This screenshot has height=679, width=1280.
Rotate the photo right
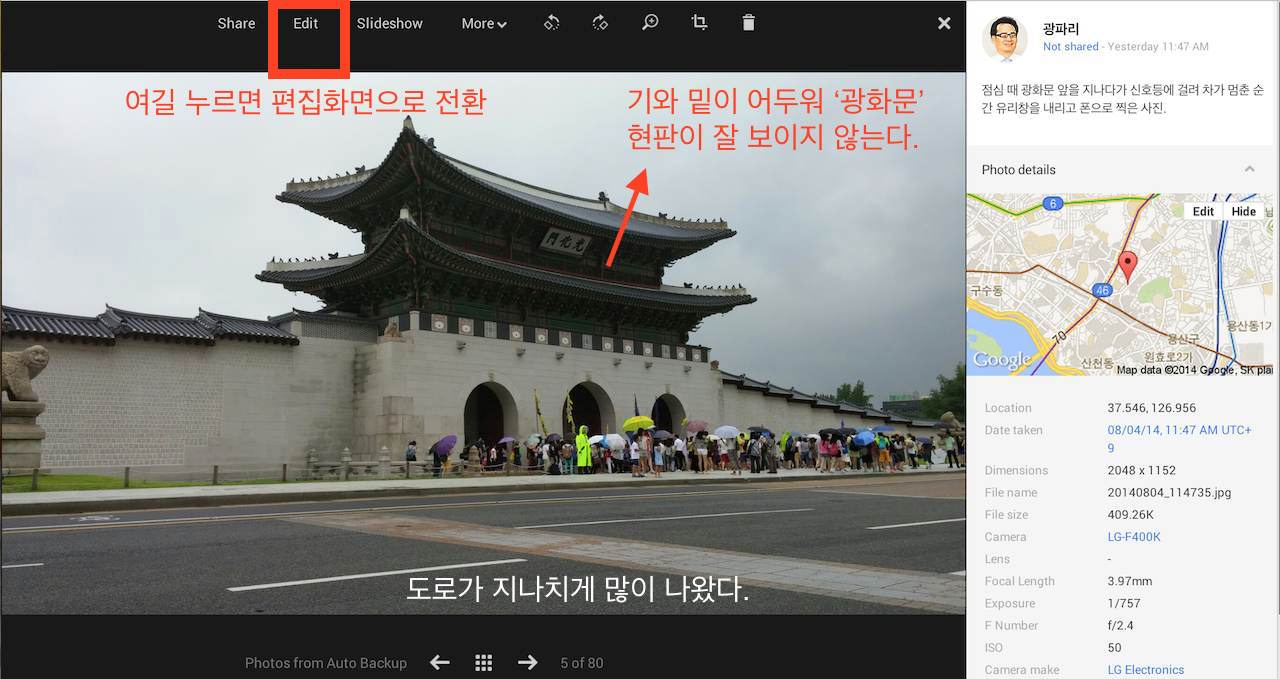[600, 23]
